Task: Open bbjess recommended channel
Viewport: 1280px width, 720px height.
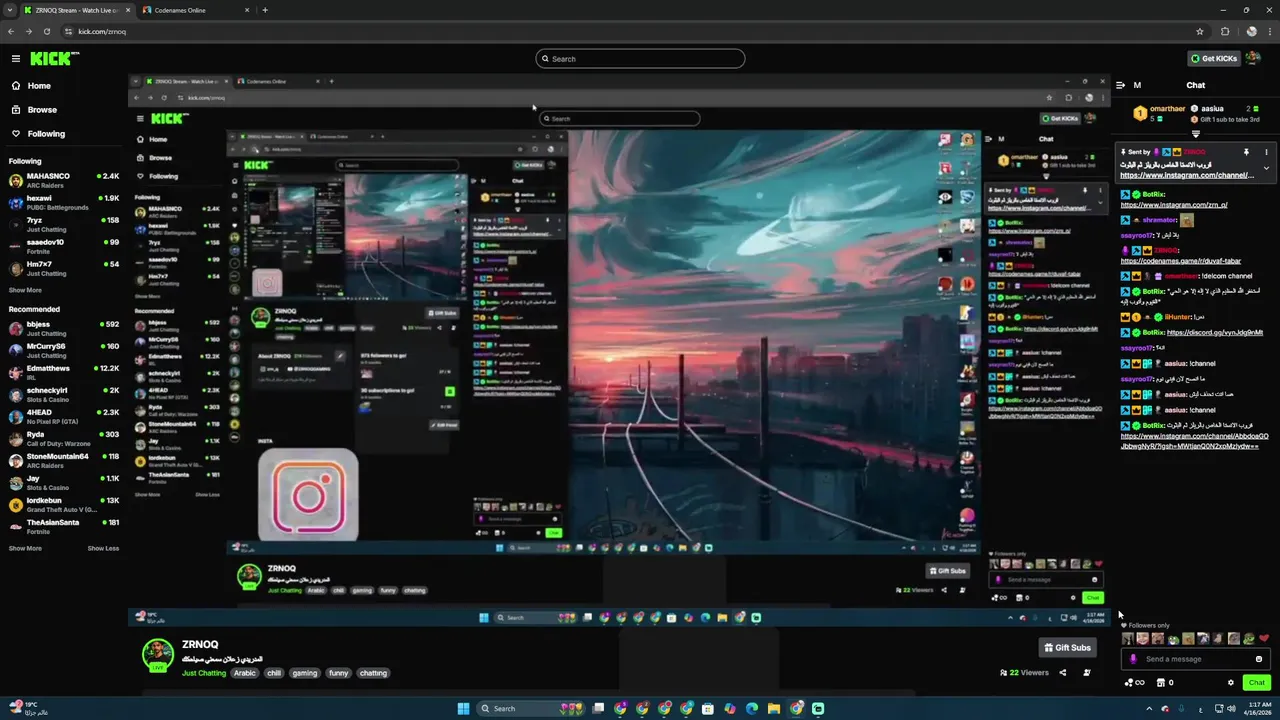Action: [64, 329]
